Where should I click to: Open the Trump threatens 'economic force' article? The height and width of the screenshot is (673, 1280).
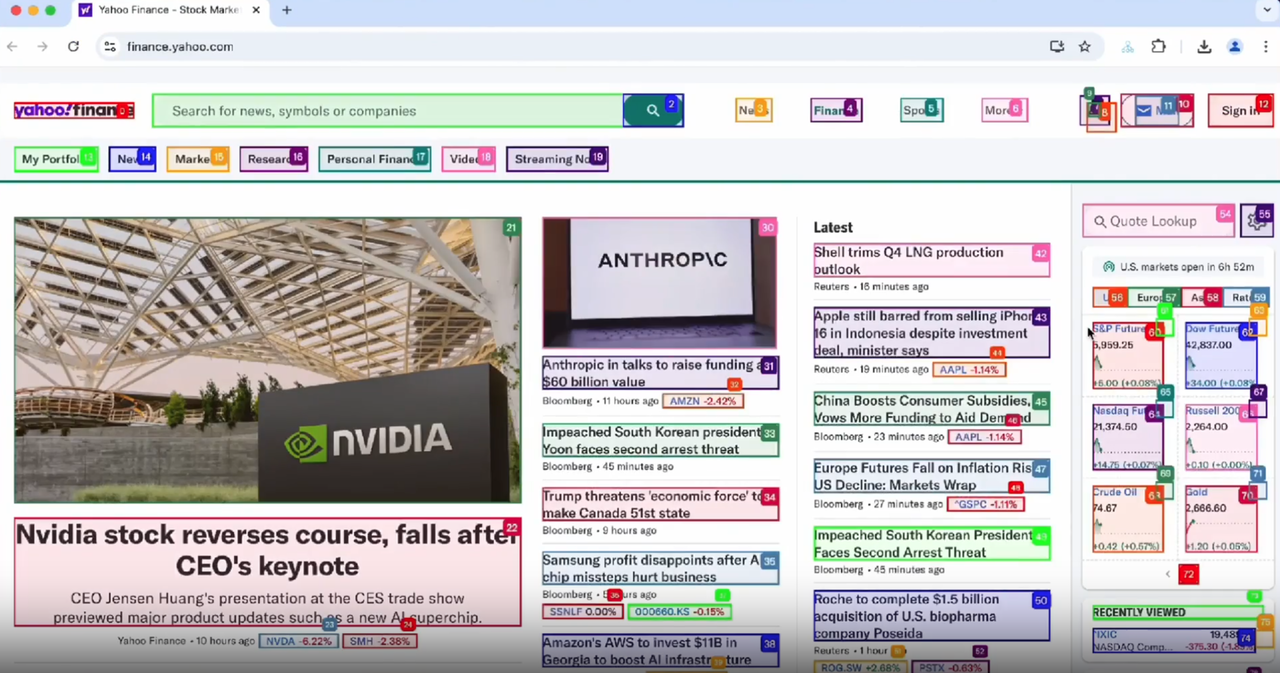point(660,504)
